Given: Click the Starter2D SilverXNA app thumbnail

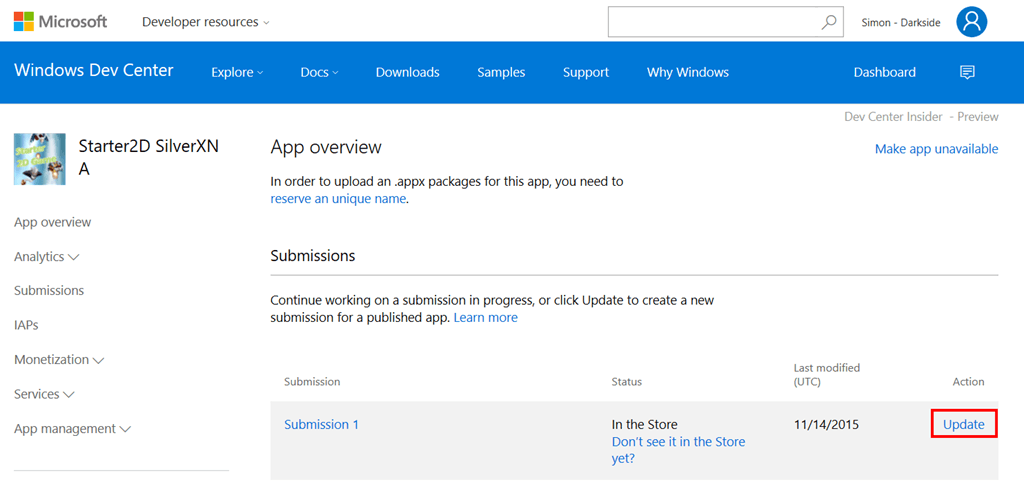Looking at the screenshot, I should point(40,159).
